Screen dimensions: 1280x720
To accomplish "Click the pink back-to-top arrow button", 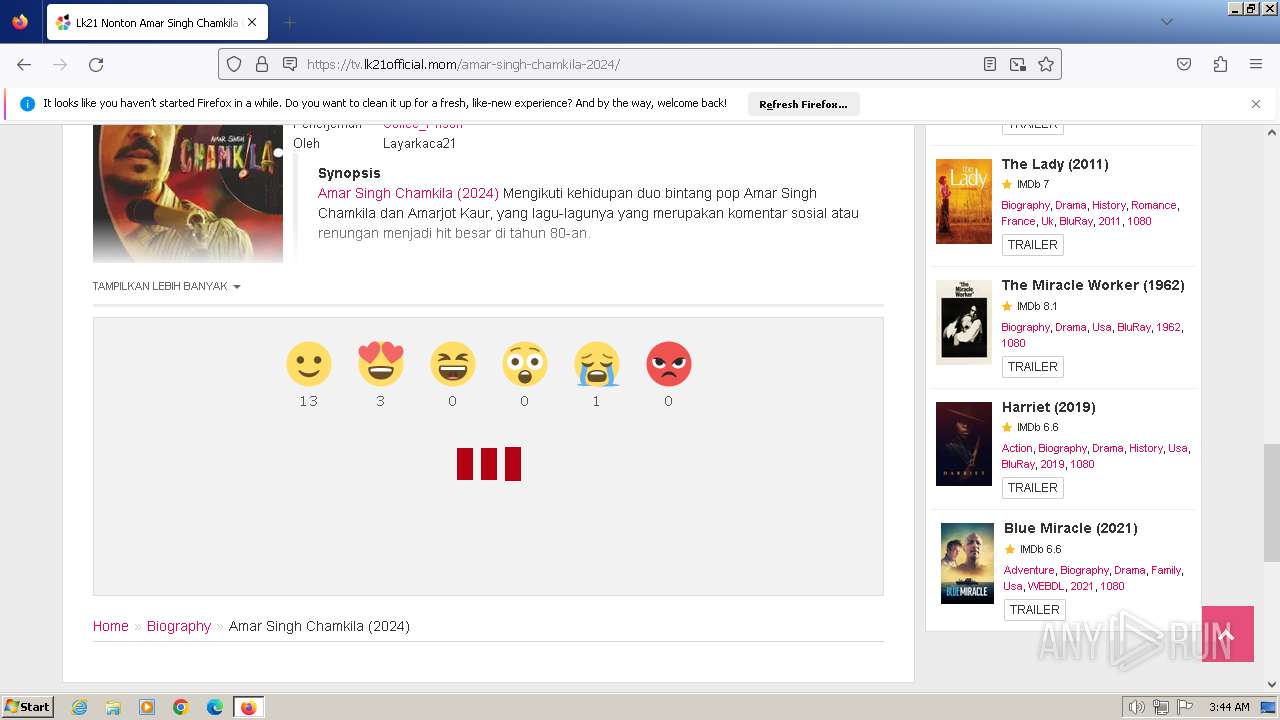I will (x=1228, y=634).
